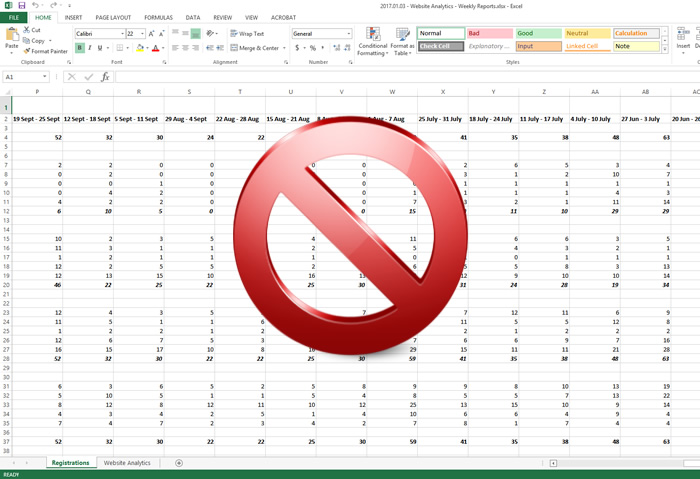The width and height of the screenshot is (700, 479).
Task: Click the Wrap Text button
Action: click(x=247, y=33)
